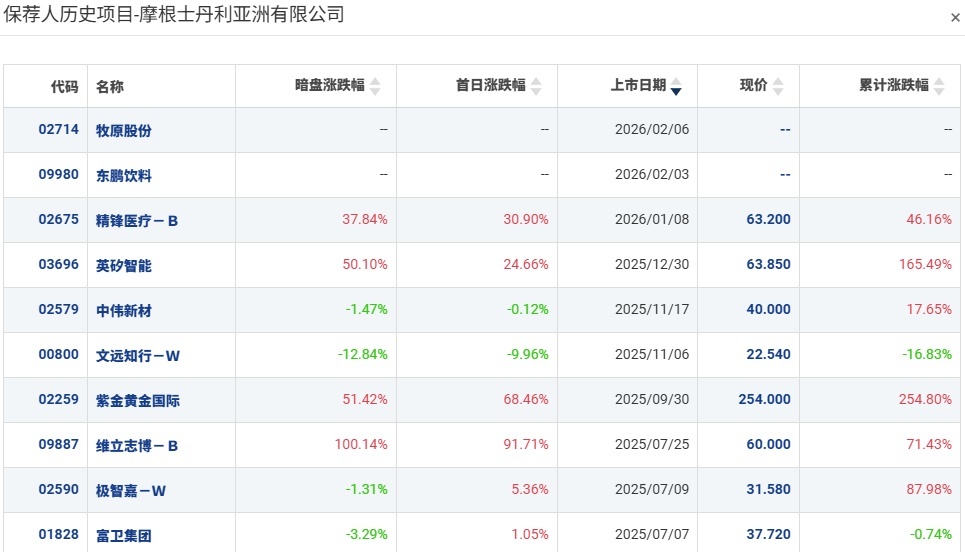
Task: Click first-day change -9.96%
Action: [527, 354]
